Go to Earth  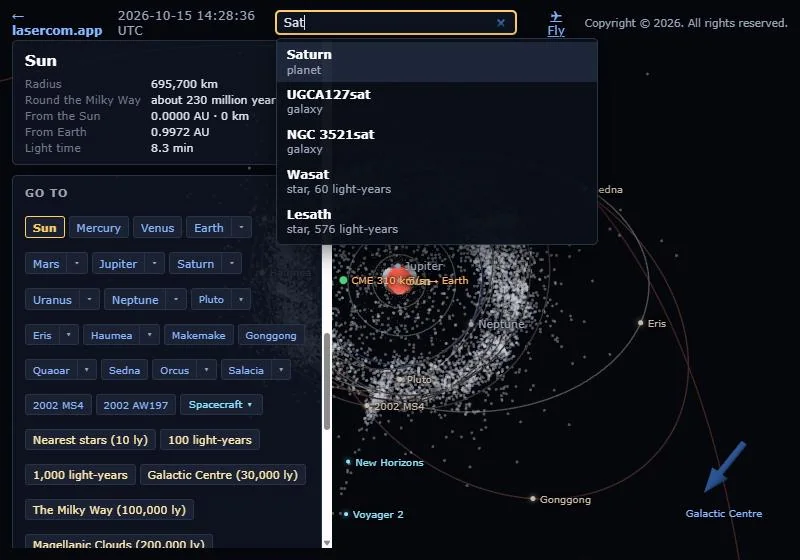[209, 227]
